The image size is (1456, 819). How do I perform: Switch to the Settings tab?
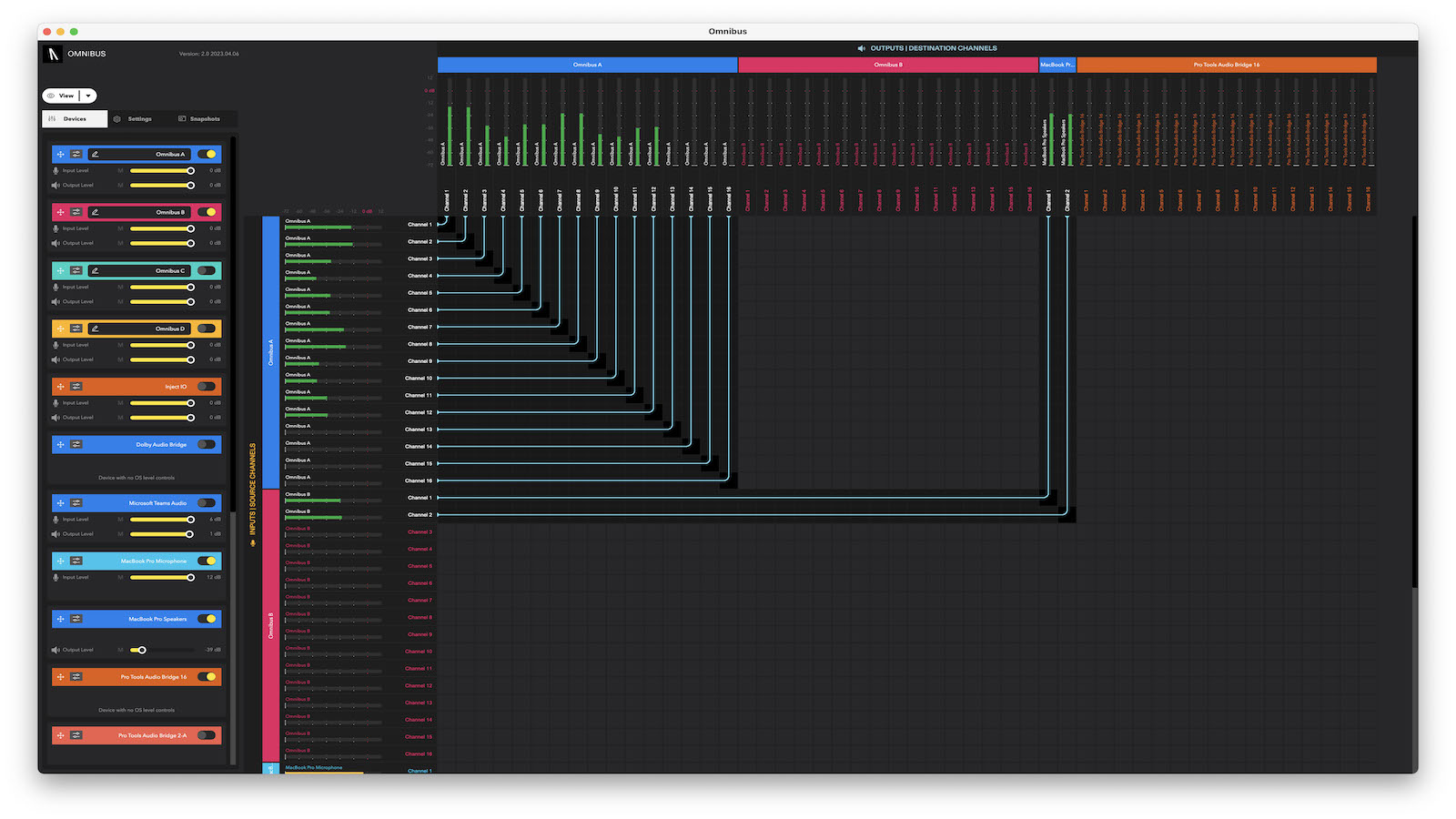139,118
